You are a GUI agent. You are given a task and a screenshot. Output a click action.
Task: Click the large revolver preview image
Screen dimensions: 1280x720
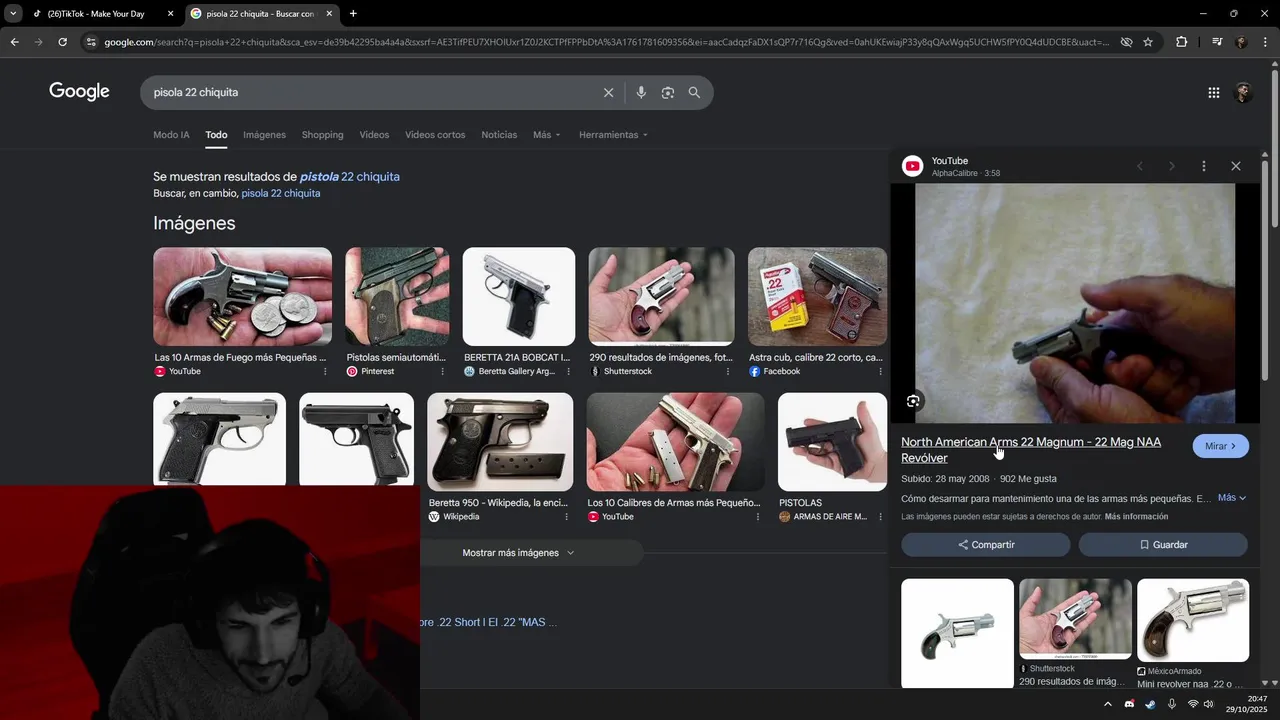1075,303
